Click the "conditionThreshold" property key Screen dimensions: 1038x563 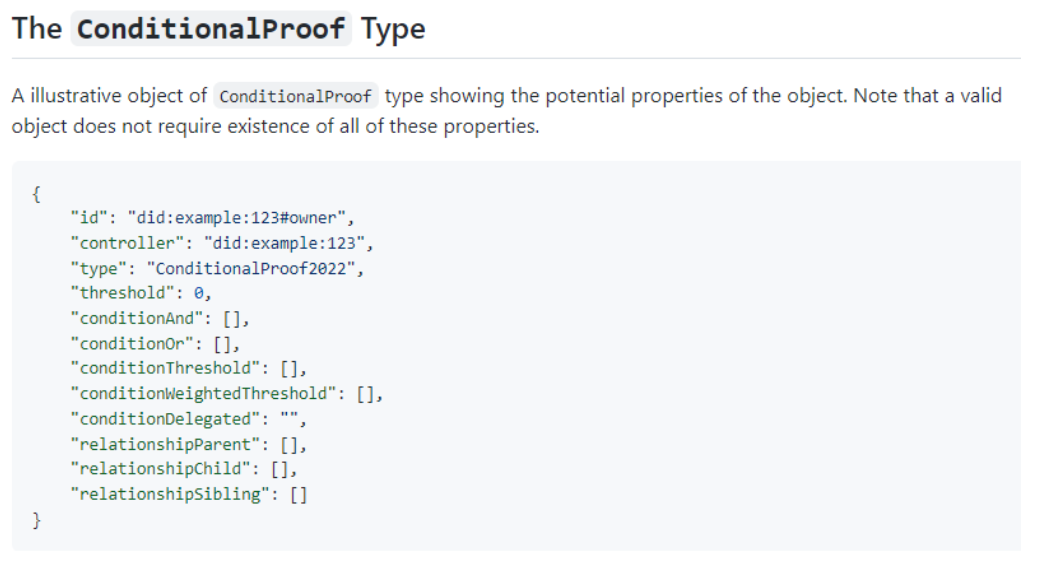point(165,368)
